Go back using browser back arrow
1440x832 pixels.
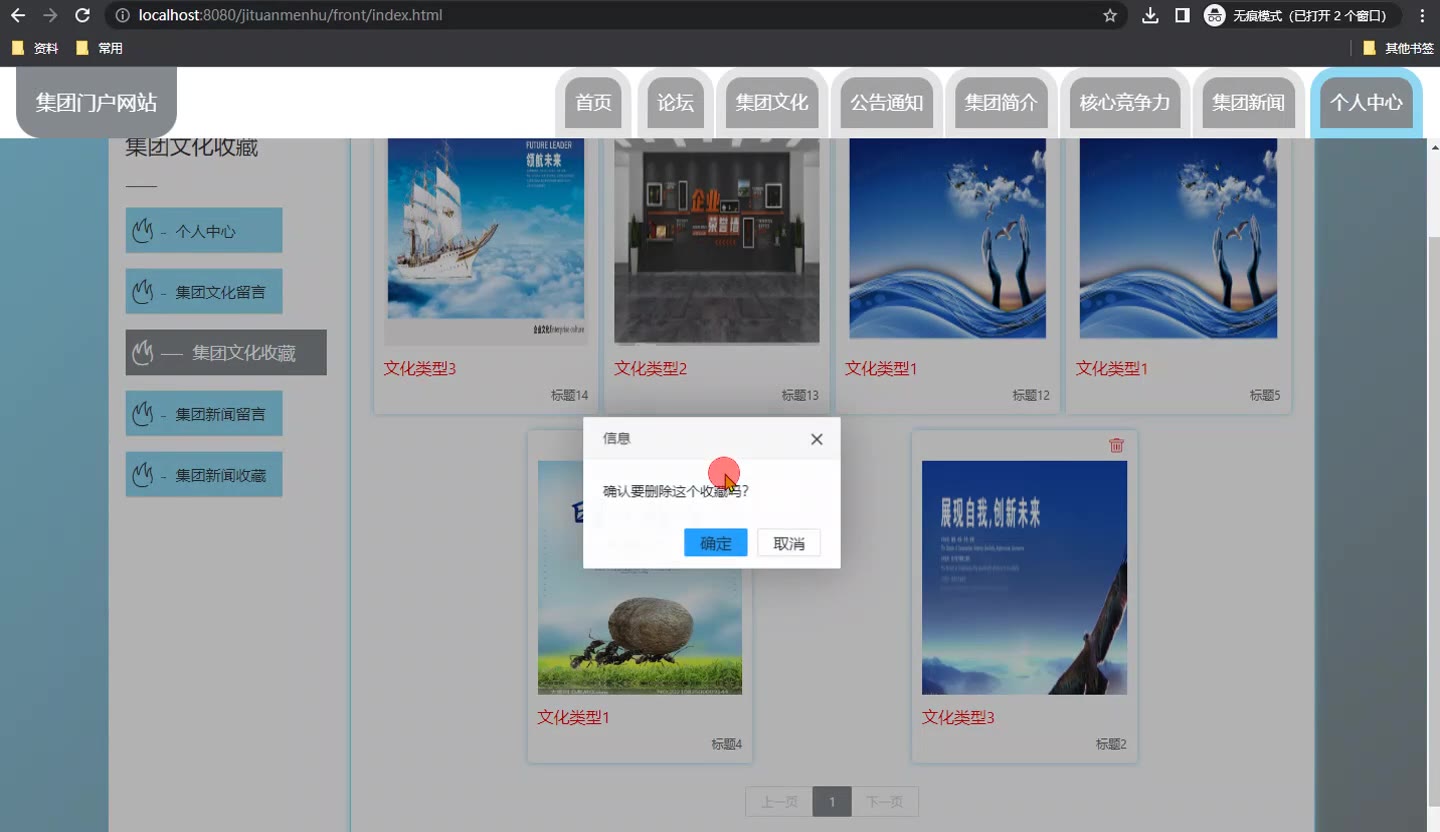pyautogui.click(x=18, y=15)
